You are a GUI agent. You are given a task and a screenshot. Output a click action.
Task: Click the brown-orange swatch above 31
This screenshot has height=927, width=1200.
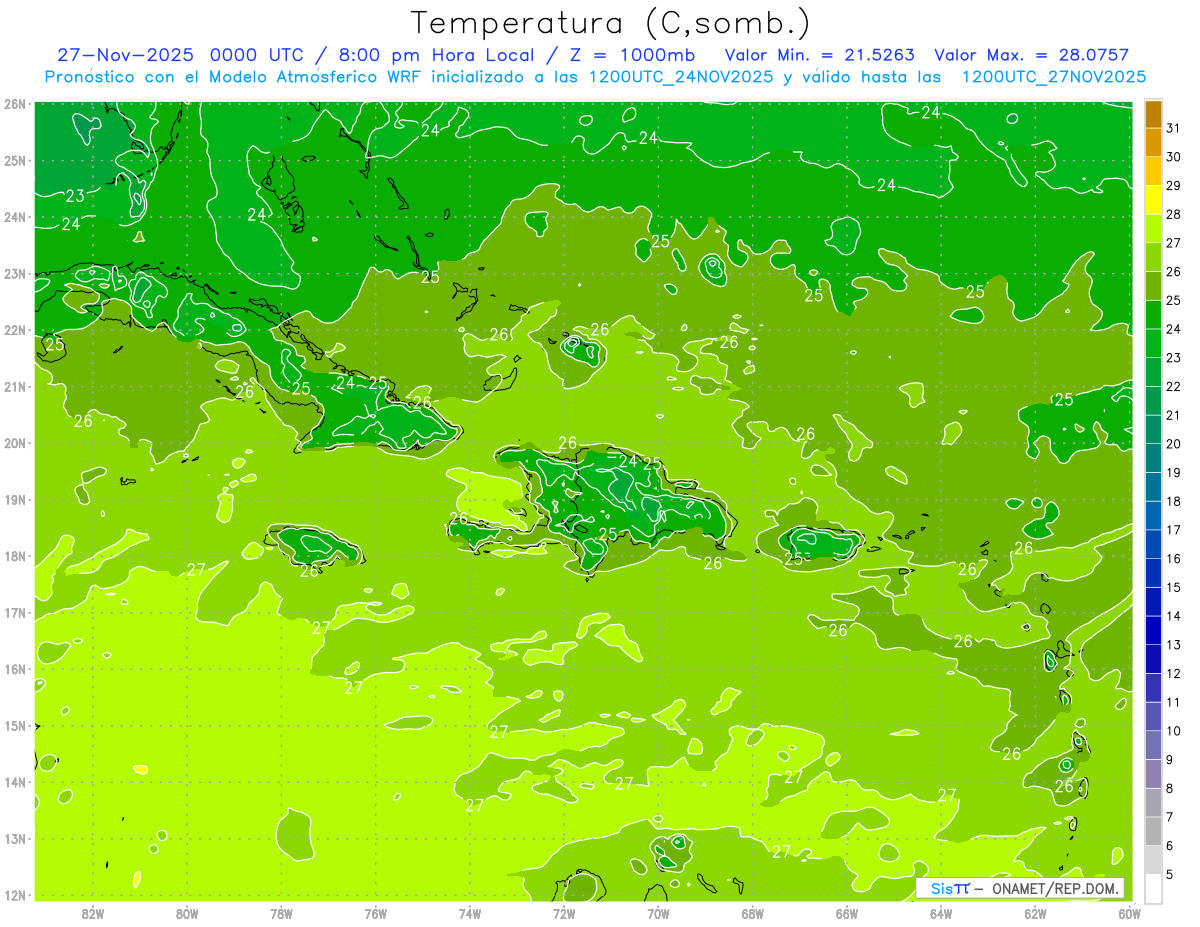(1153, 114)
